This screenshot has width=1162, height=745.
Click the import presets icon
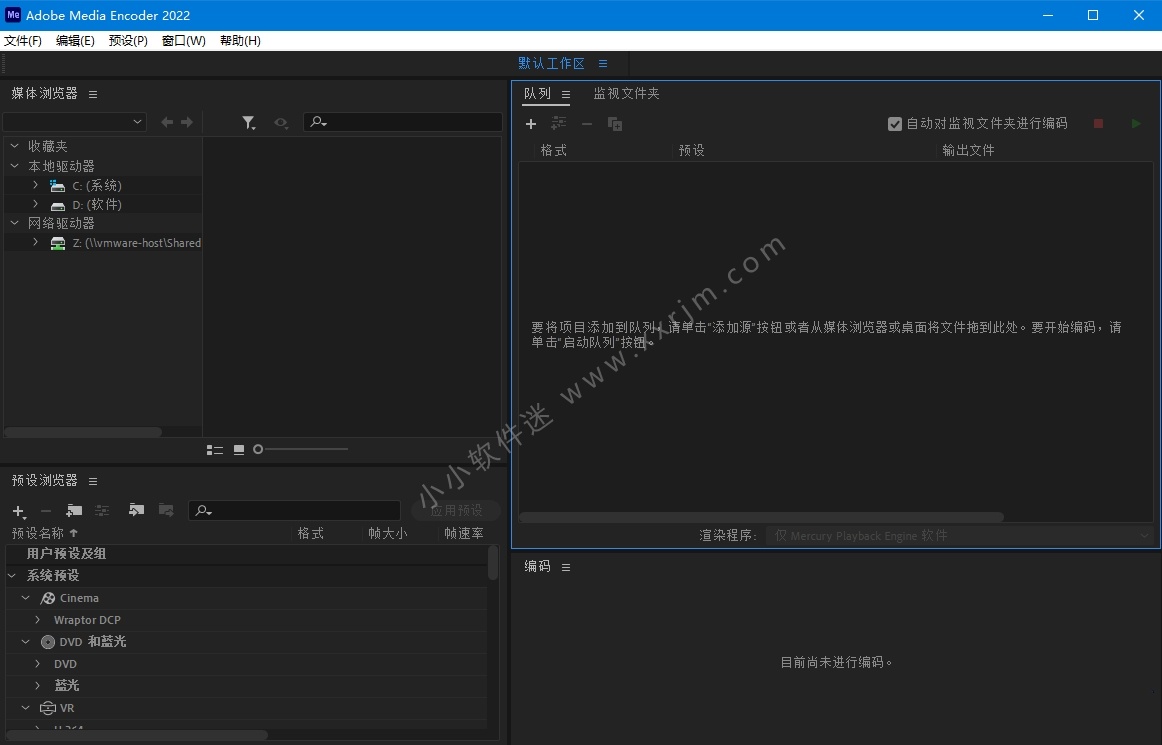pyautogui.click(x=136, y=511)
